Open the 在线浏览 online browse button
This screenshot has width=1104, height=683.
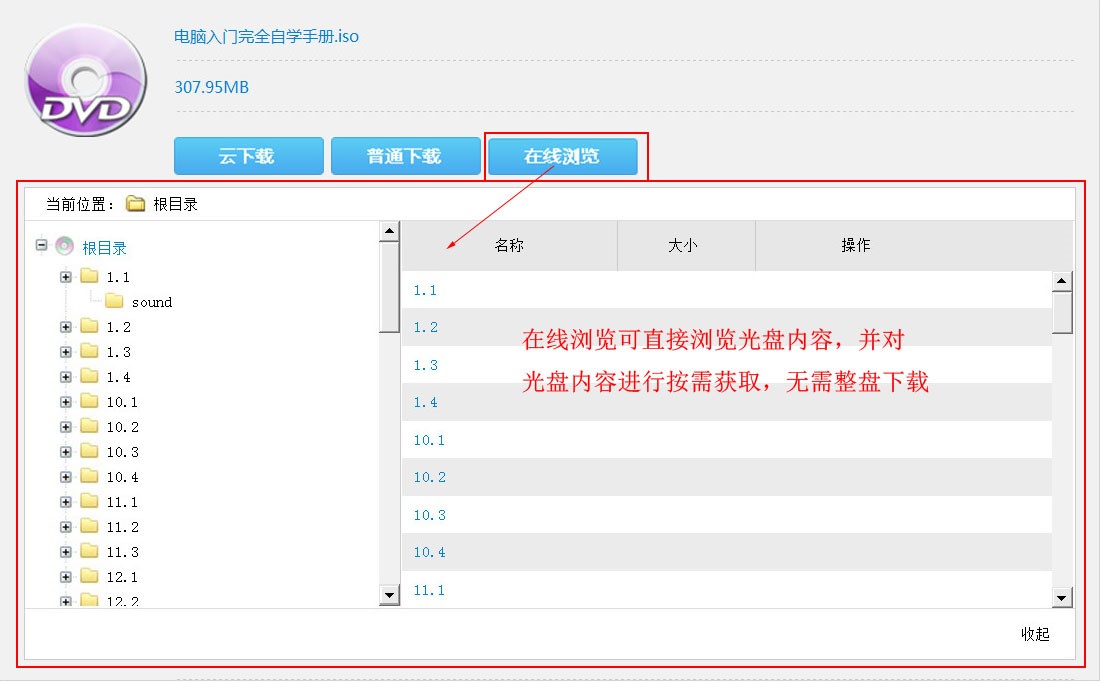(x=562, y=157)
